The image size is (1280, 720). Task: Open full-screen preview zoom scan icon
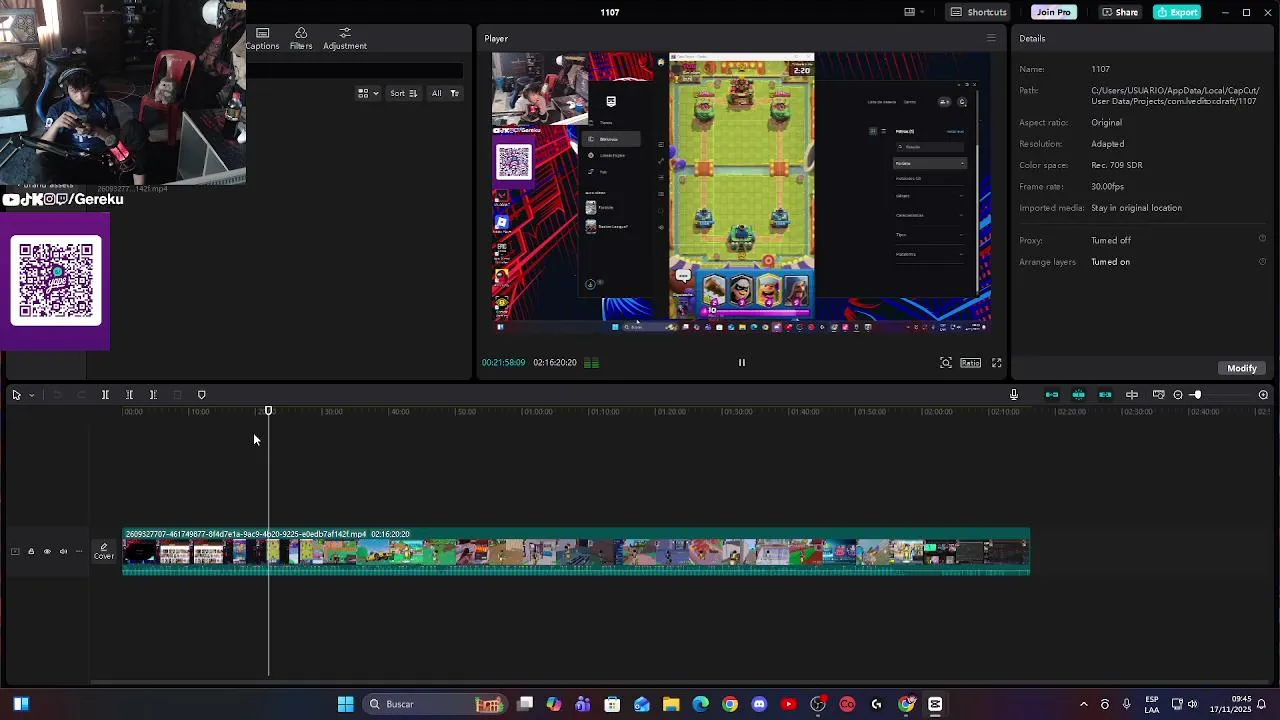point(946,363)
